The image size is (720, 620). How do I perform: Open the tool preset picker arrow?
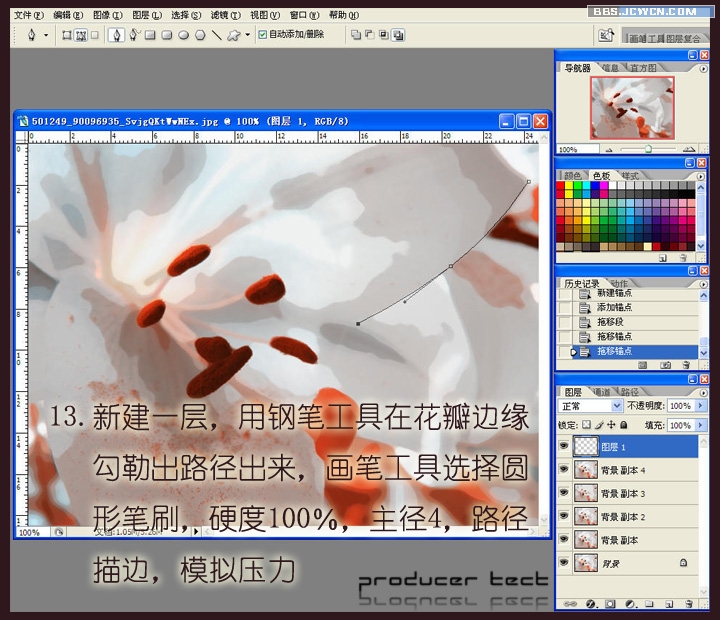[x=46, y=35]
